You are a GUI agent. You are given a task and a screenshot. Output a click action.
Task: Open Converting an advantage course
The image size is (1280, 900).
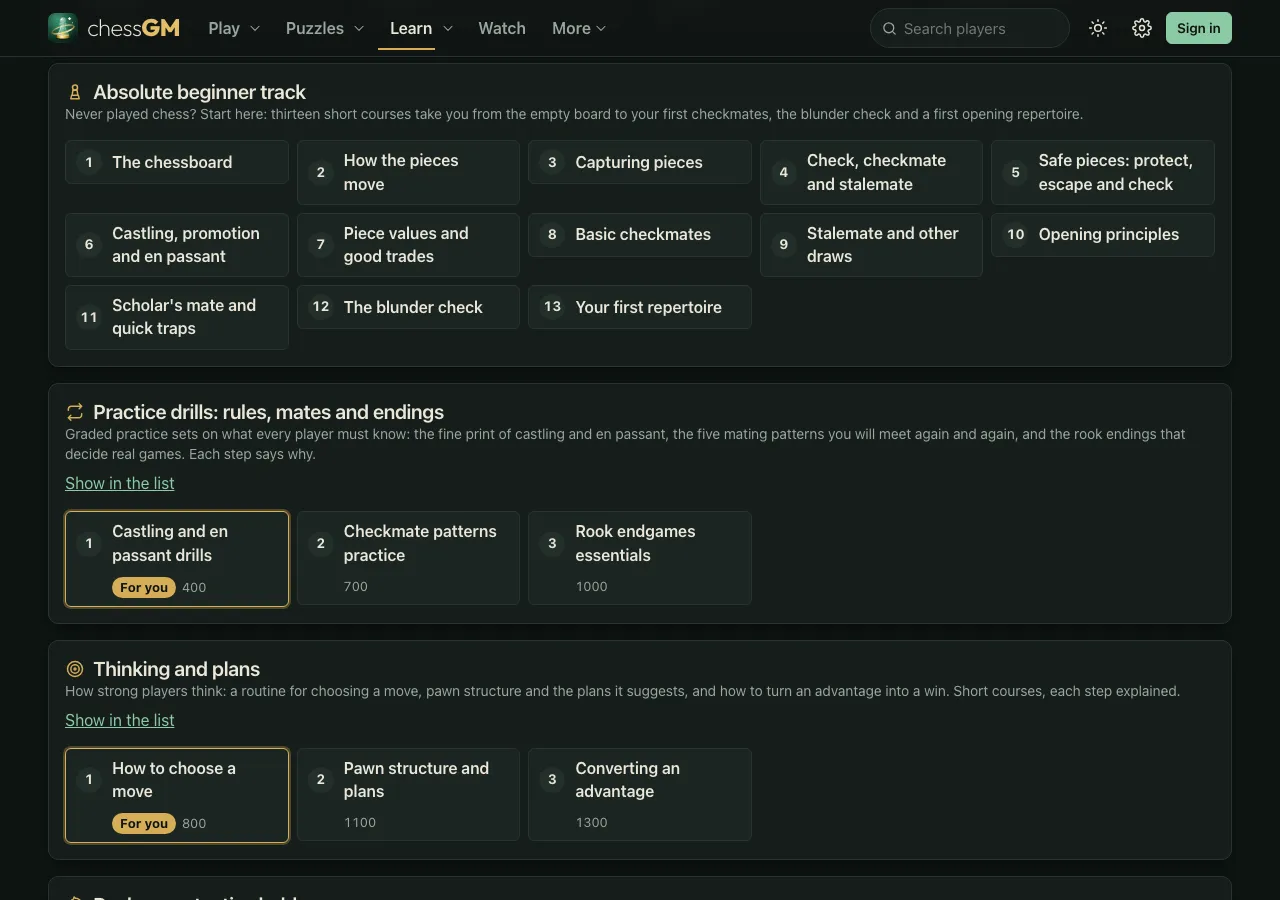click(x=640, y=795)
